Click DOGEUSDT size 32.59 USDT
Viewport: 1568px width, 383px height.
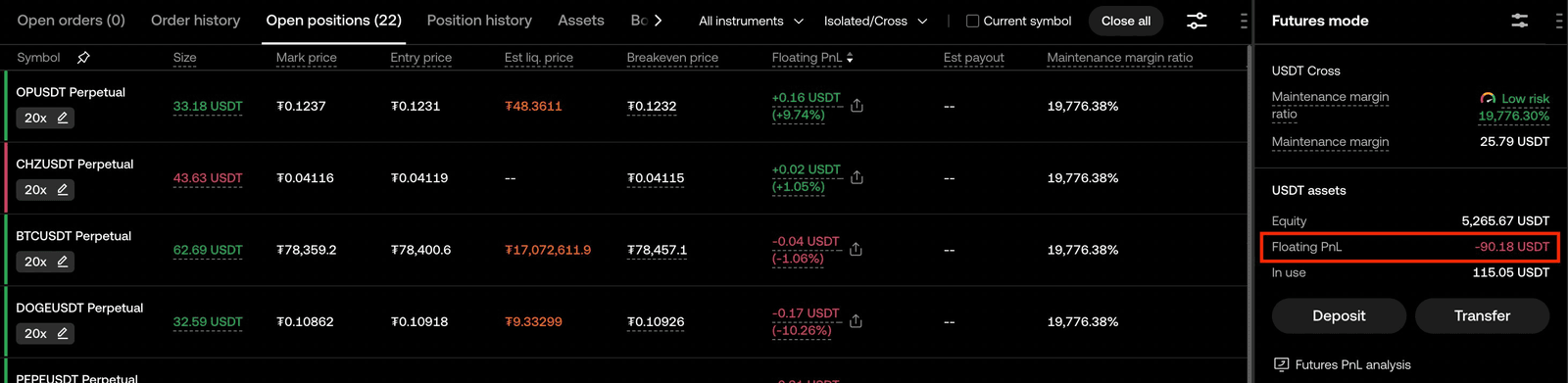point(208,321)
